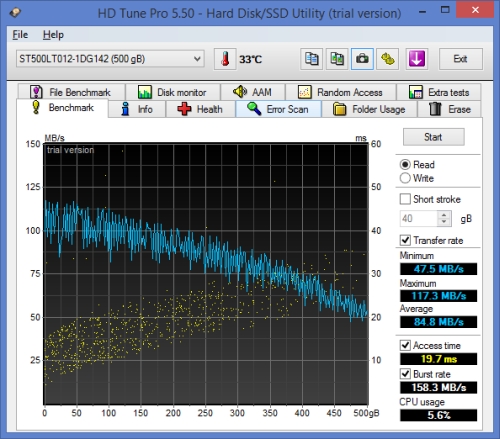Open the Random Access tab

pos(340,92)
